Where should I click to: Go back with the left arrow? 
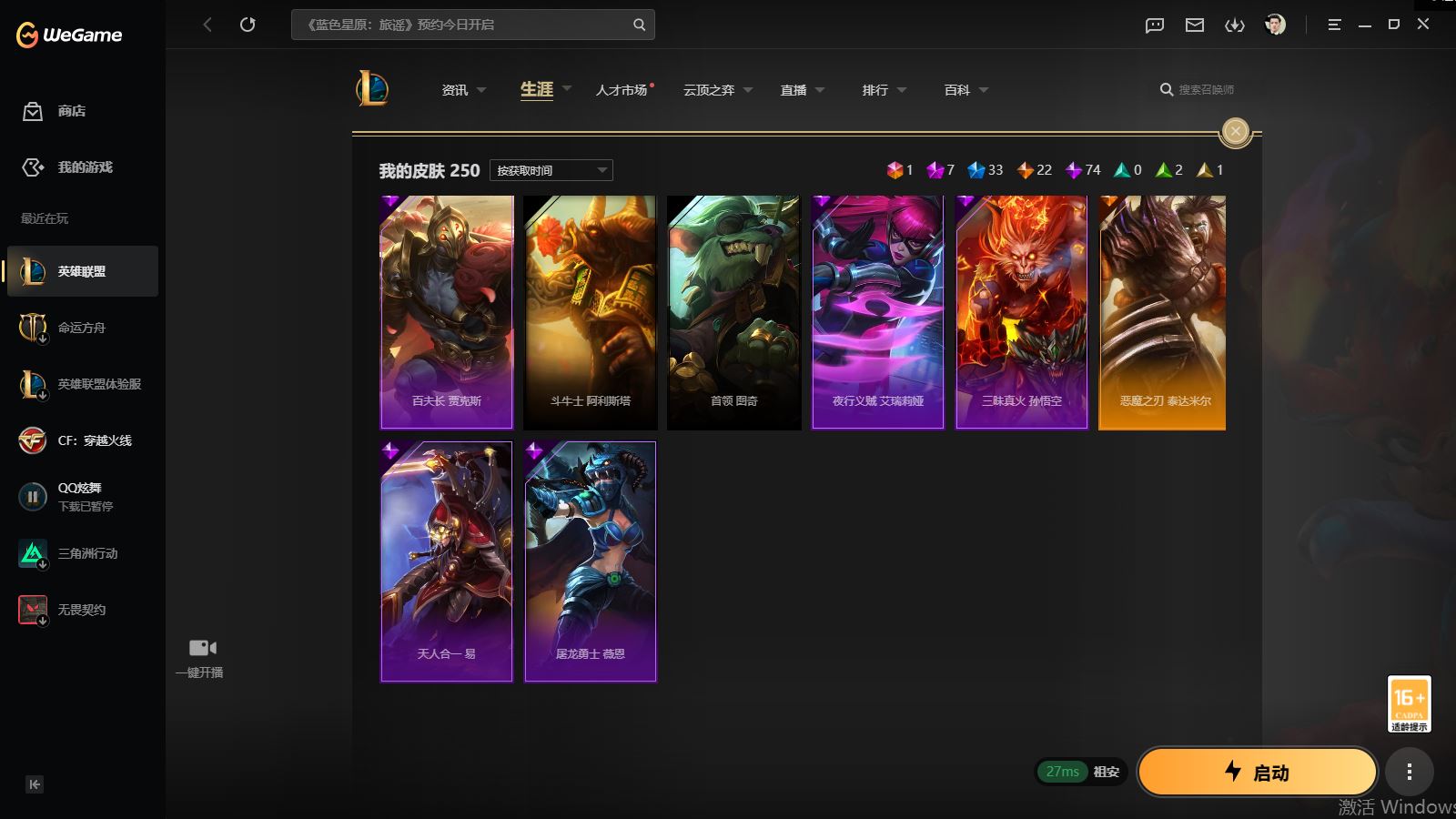(207, 25)
